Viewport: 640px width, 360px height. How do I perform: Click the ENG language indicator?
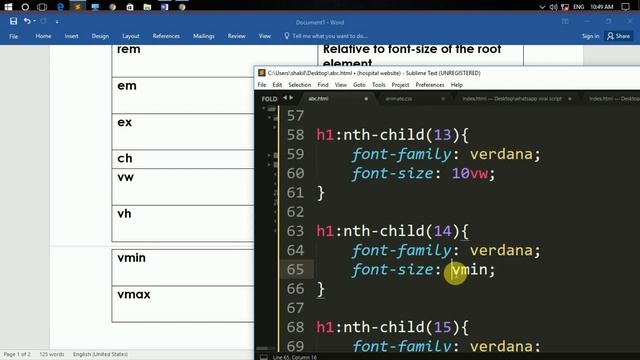[x=578, y=7]
